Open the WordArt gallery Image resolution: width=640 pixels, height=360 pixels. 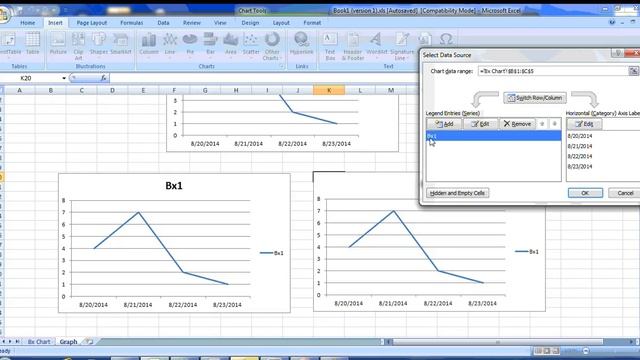[x=376, y=46]
